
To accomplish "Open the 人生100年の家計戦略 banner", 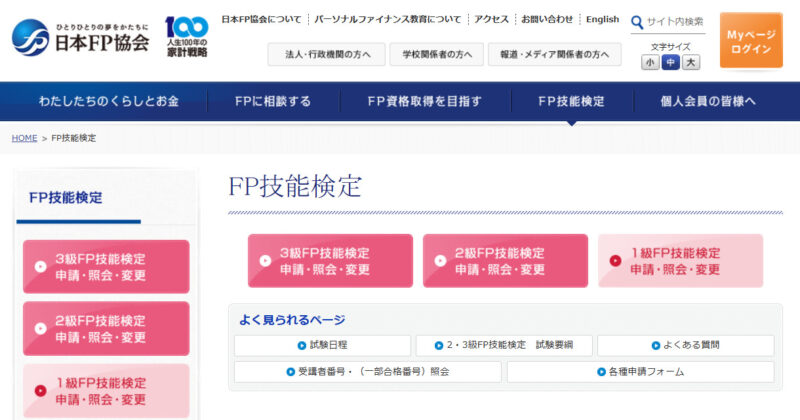I will click(x=186, y=37).
